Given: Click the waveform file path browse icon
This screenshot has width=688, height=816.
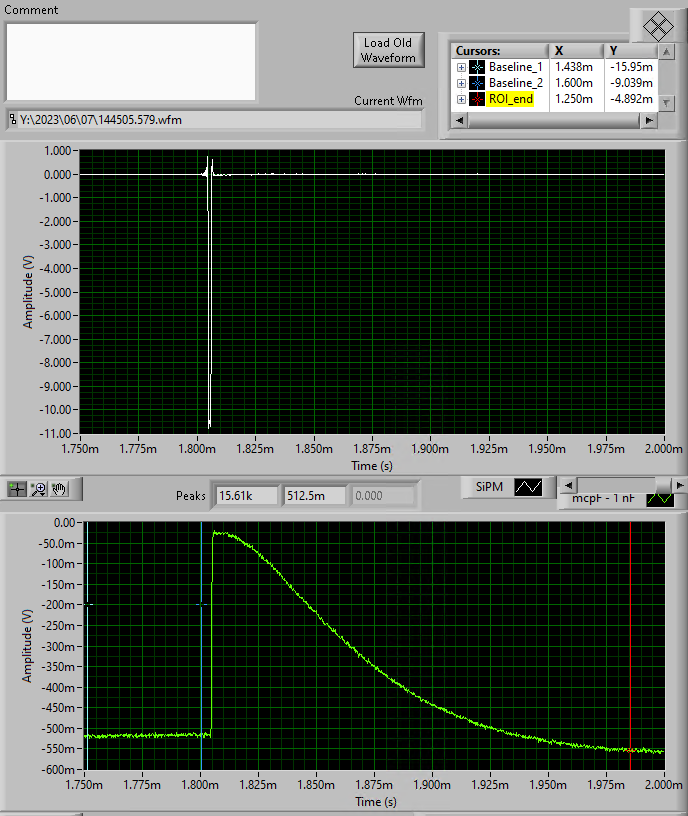Looking at the screenshot, I should coord(13,120).
